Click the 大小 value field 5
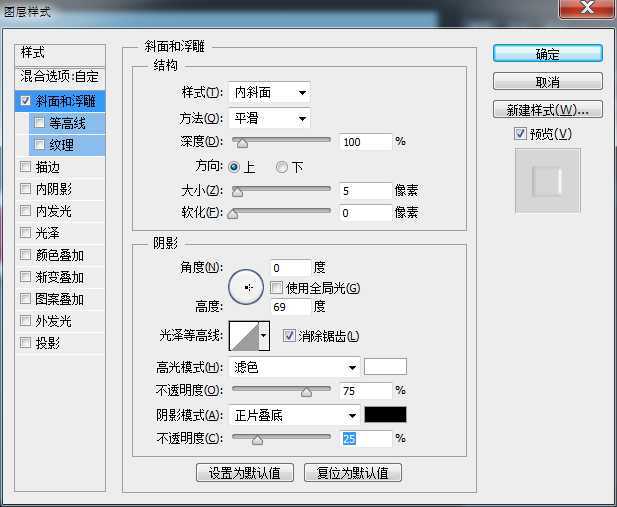The width and height of the screenshot is (617, 507). (366, 191)
